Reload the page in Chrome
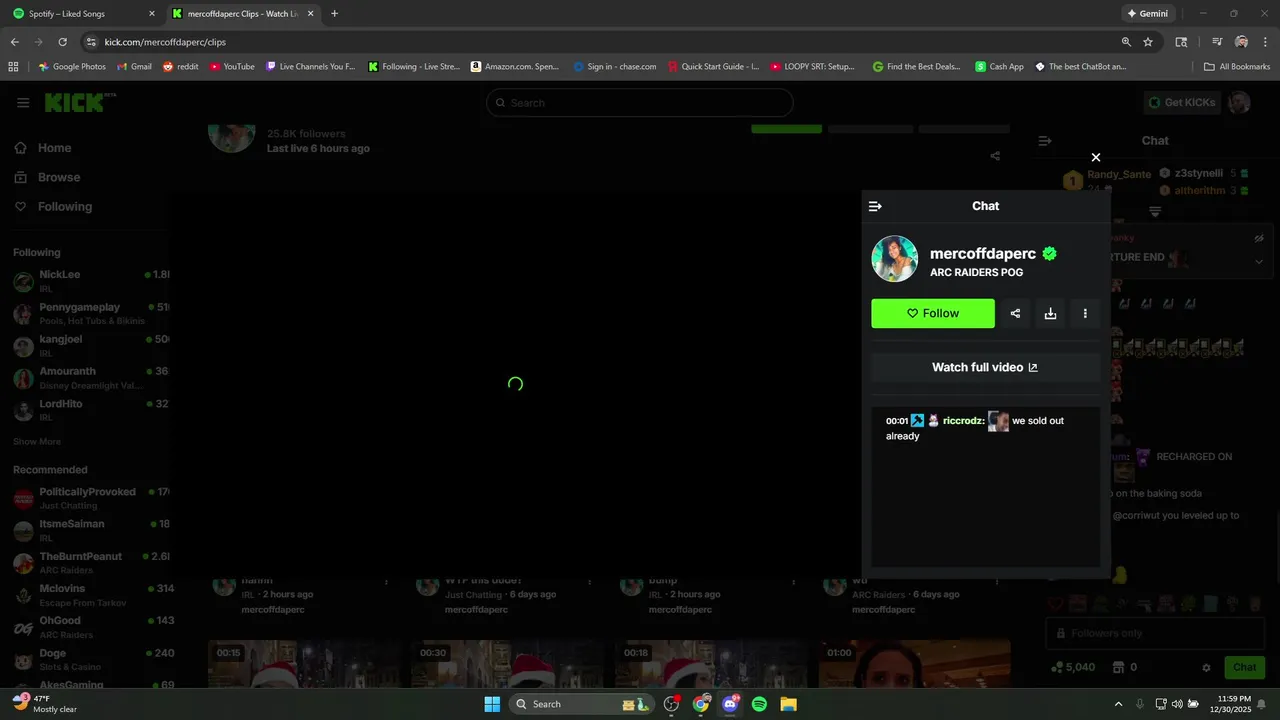1280x720 pixels. point(62,42)
